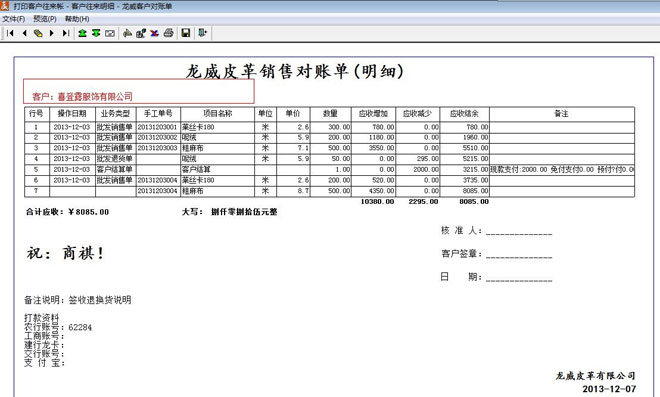This screenshot has width=660, height=397.
Task: Click the green up arrow zoom icon
Action: (x=82, y=33)
